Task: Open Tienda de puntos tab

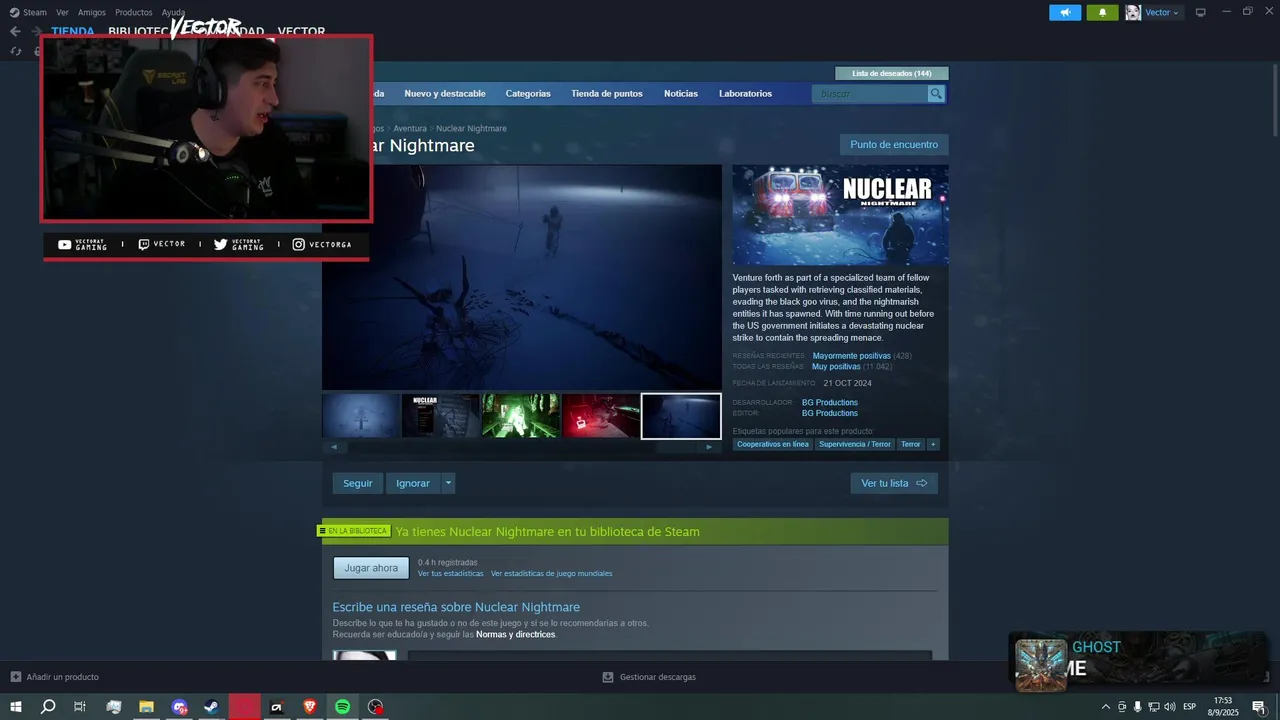Action: [x=607, y=93]
